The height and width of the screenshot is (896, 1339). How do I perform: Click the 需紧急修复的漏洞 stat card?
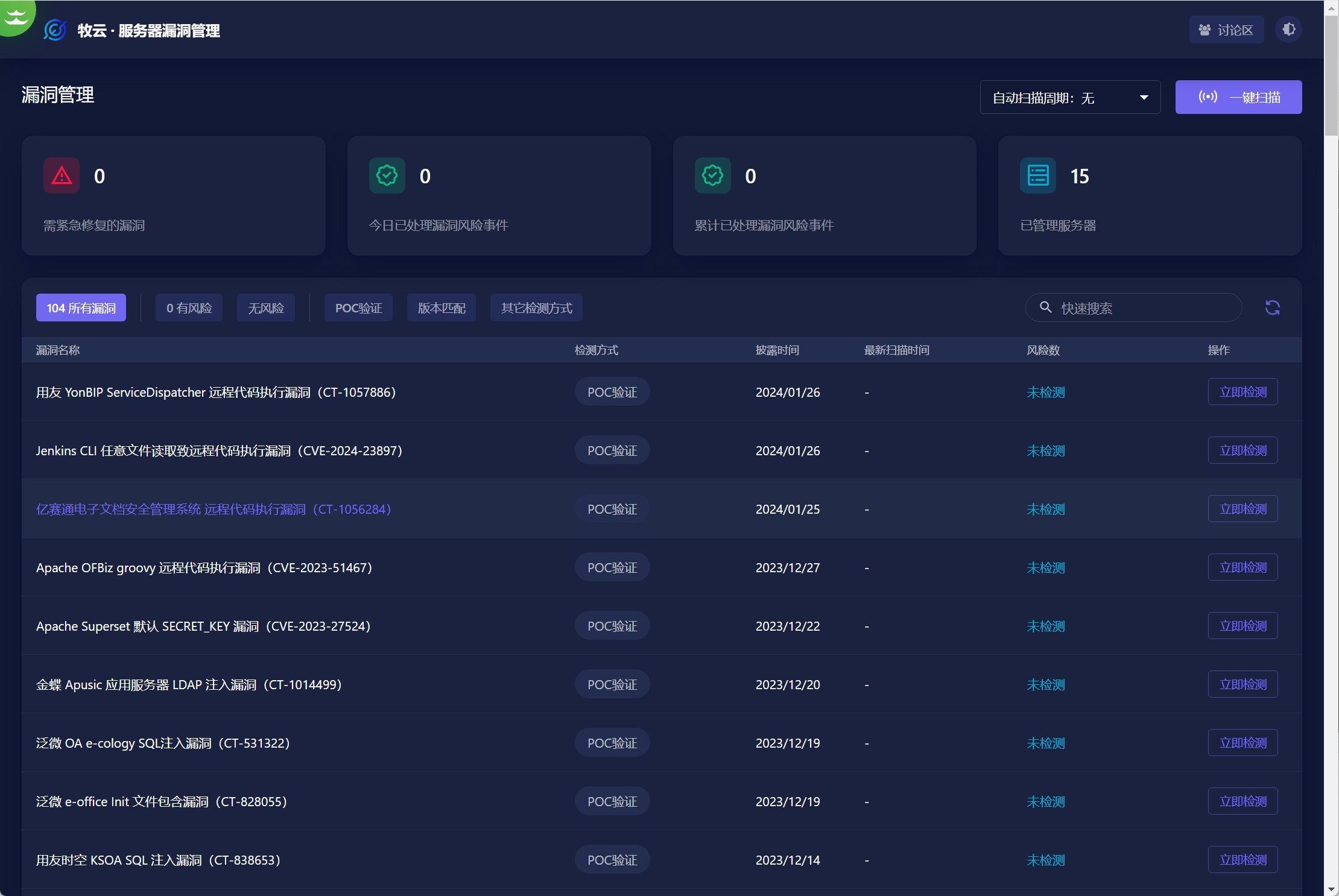pyautogui.click(x=174, y=195)
